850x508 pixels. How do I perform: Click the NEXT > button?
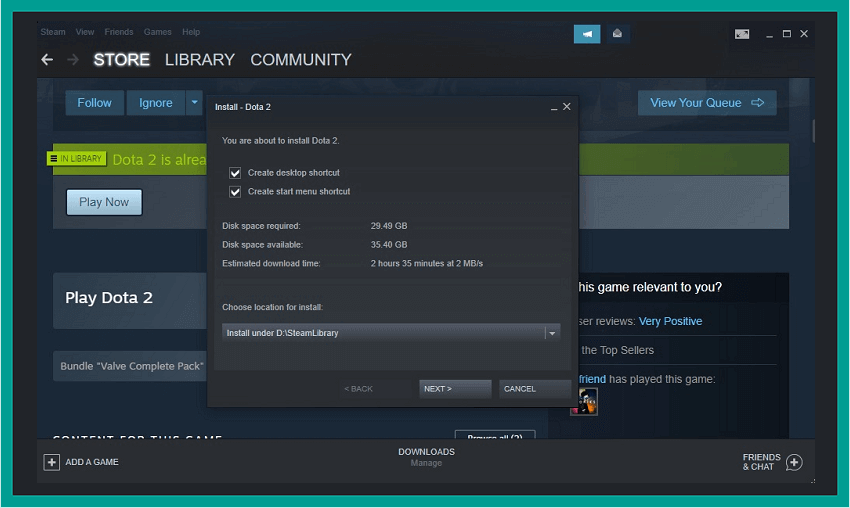point(455,389)
